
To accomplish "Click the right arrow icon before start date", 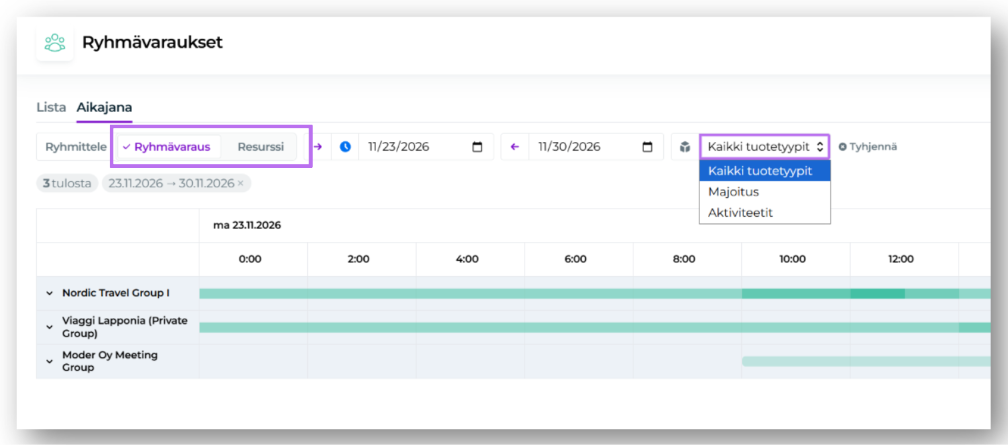I will click(318, 147).
